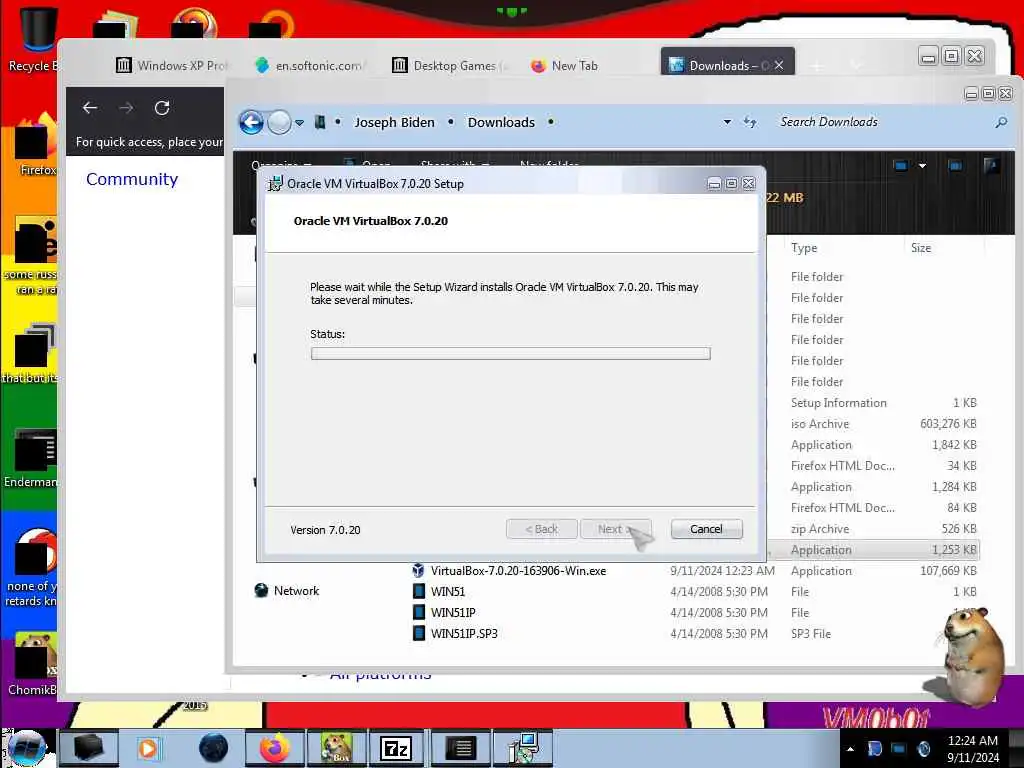Viewport: 1024px width, 768px height.
Task: Click the Explorer forward navigation button
Action: tap(280, 122)
